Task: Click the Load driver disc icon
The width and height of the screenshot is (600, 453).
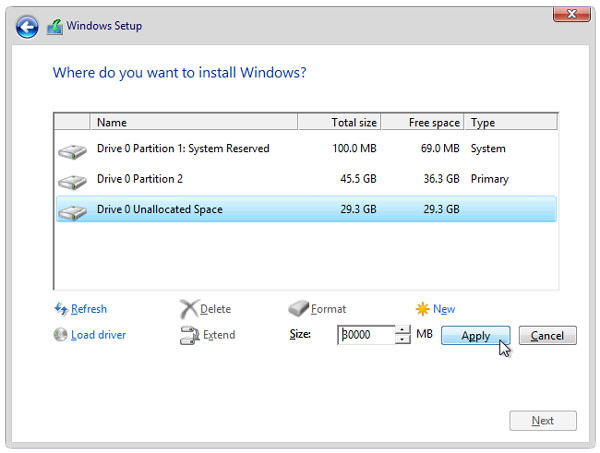Action: point(60,334)
